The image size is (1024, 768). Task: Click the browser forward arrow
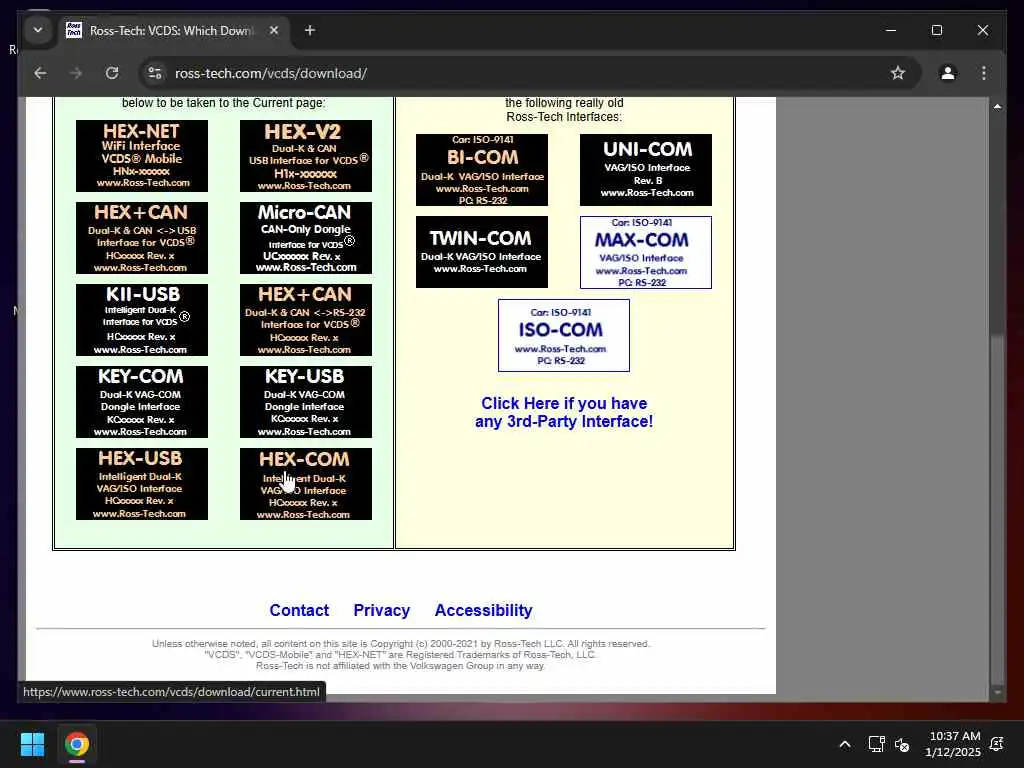tap(76, 73)
